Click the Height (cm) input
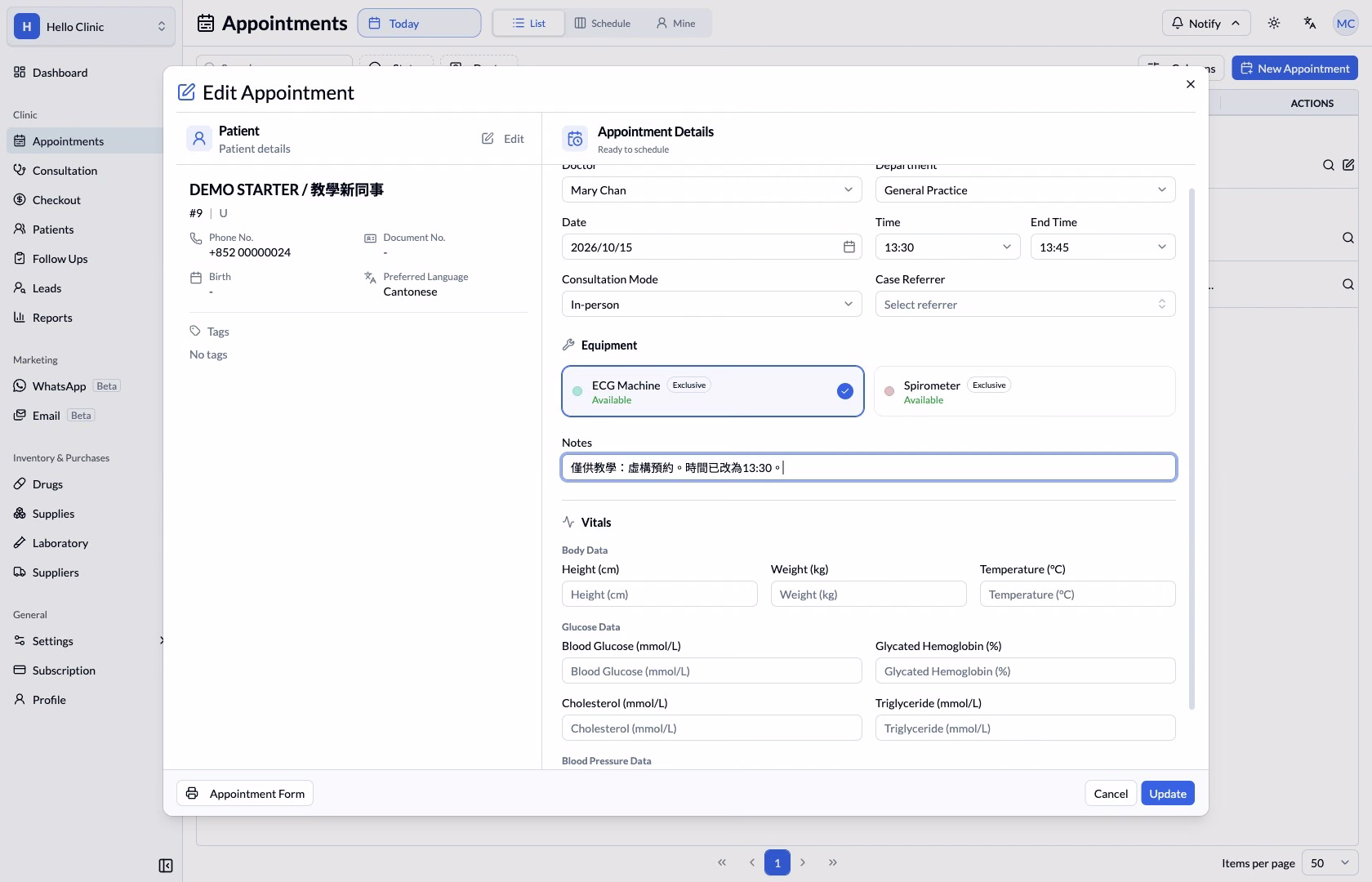This screenshot has height=882, width=1372. 659,594
